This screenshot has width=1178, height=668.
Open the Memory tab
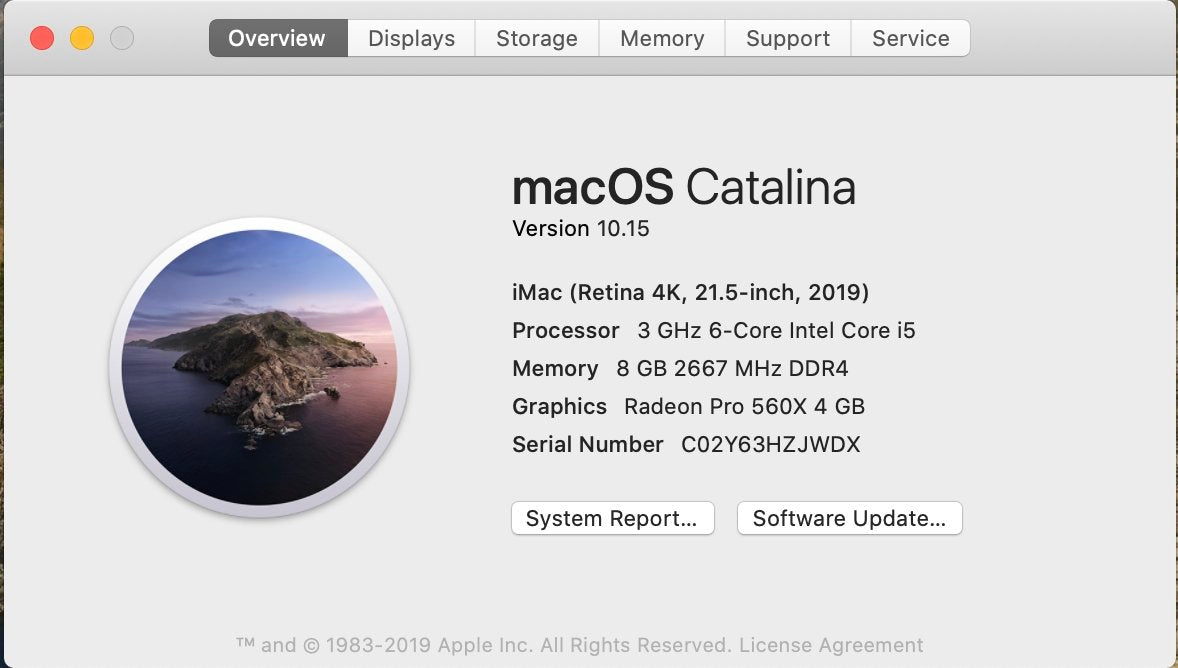(661, 38)
